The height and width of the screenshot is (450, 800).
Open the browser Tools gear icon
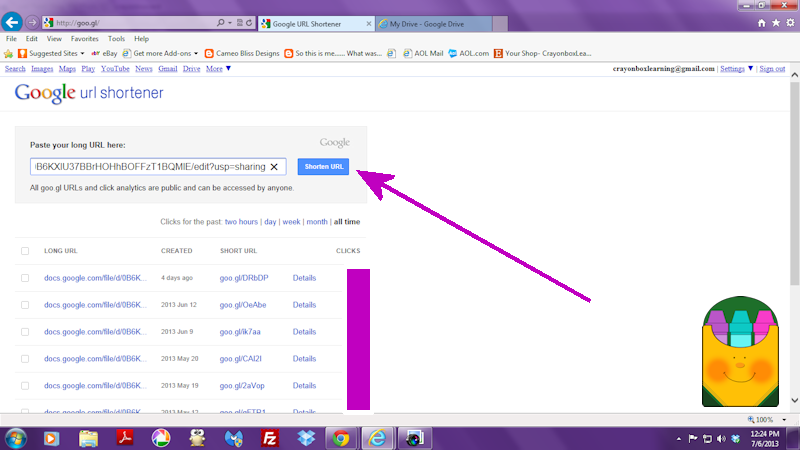[790, 23]
